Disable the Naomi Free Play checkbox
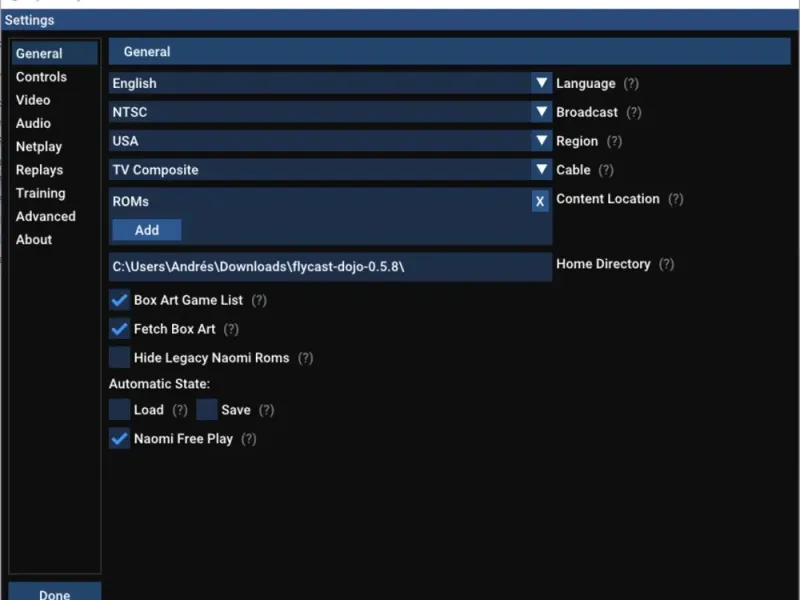 point(119,439)
